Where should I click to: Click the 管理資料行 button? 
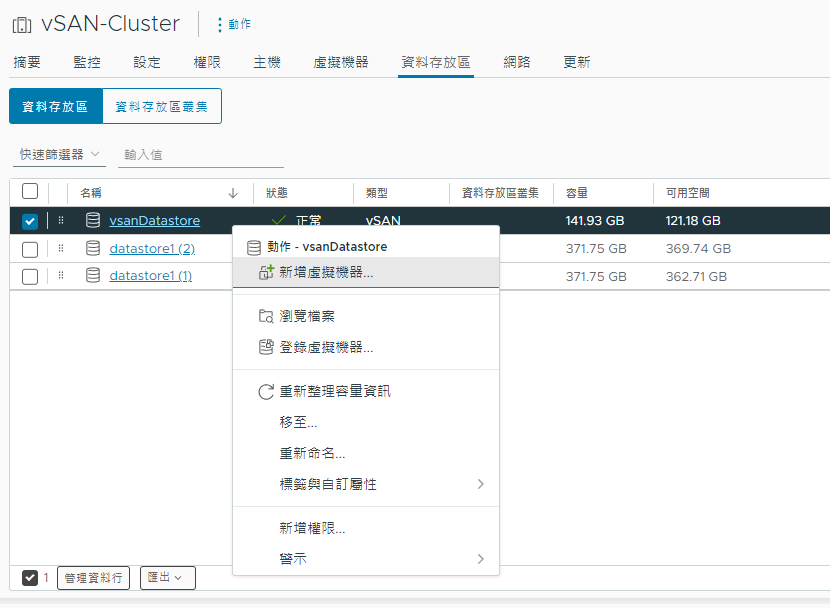[x=93, y=577]
